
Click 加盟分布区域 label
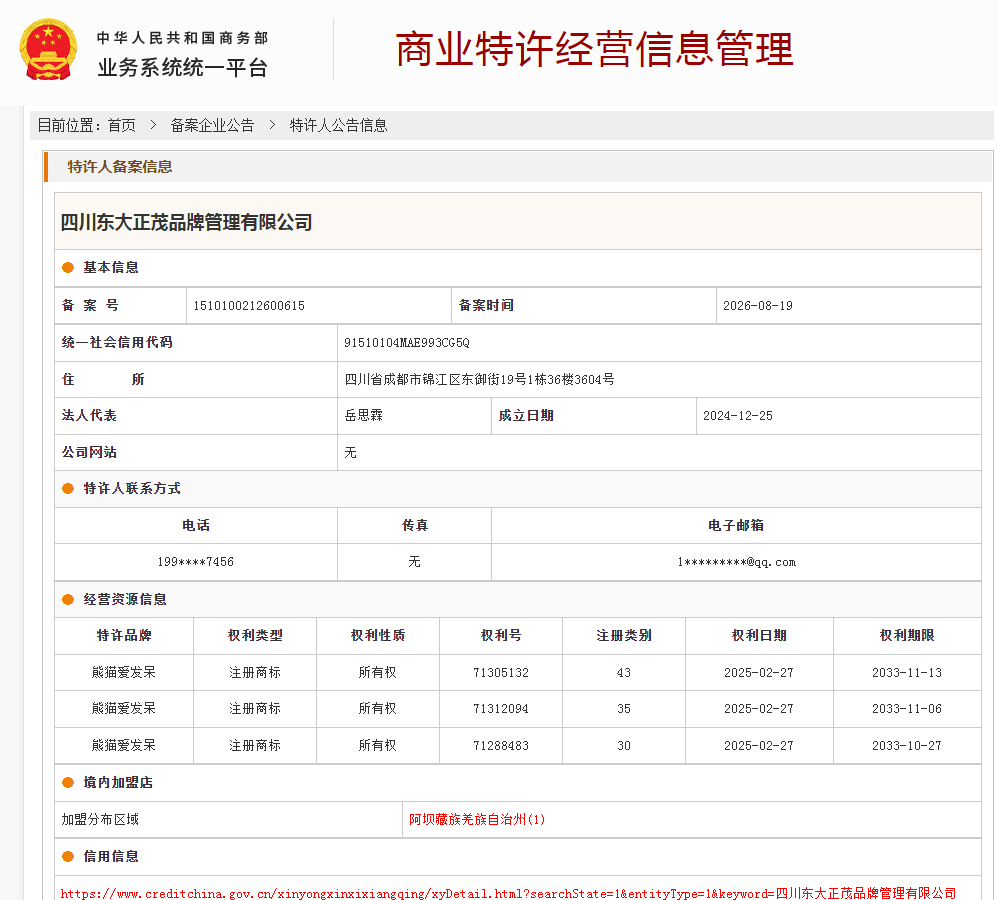[100, 819]
